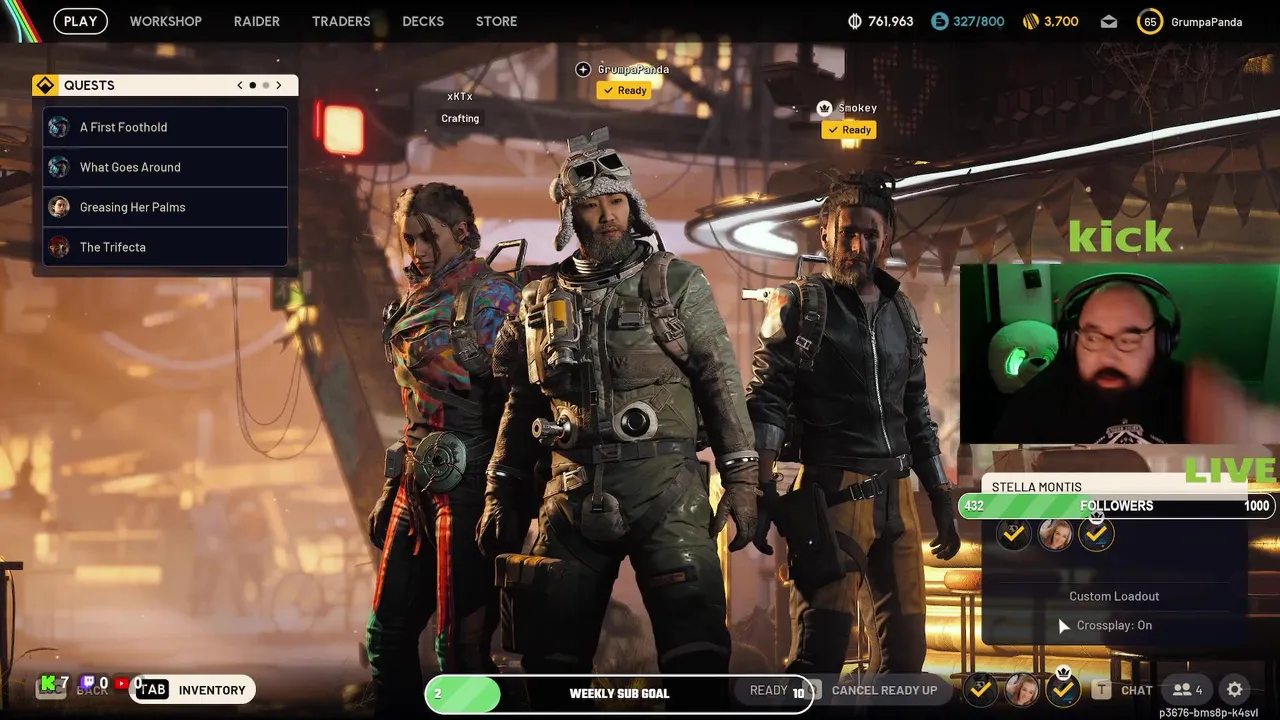
Task: Open the RAIDER tab
Action: (257, 21)
